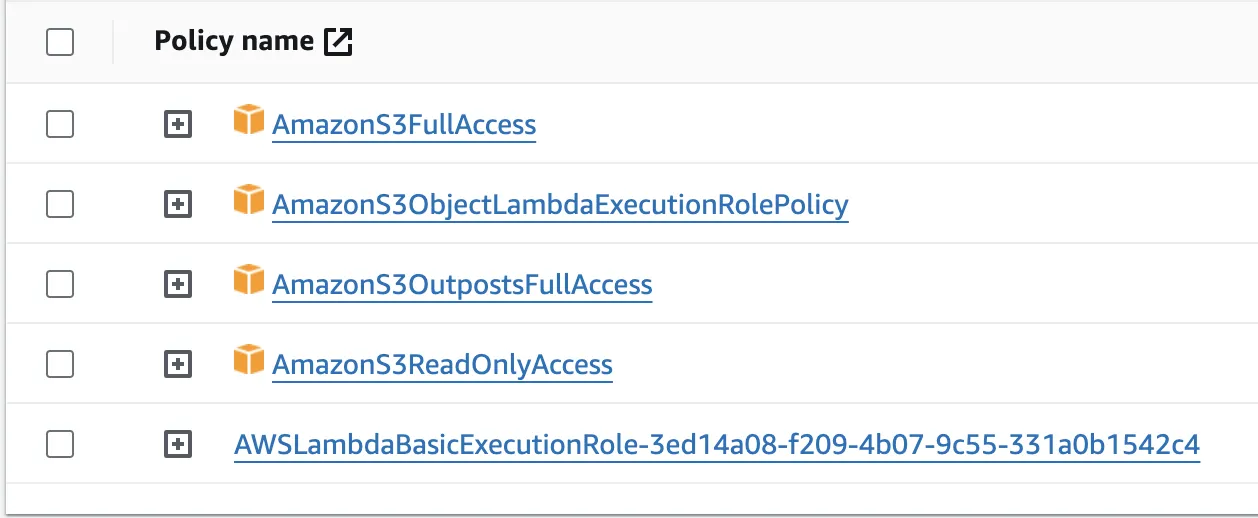This screenshot has width=1258, height=518.
Task: Click the orange box icon for AmazonS3ObjectLambdaExecutionRolePolicy
Action: coord(249,199)
